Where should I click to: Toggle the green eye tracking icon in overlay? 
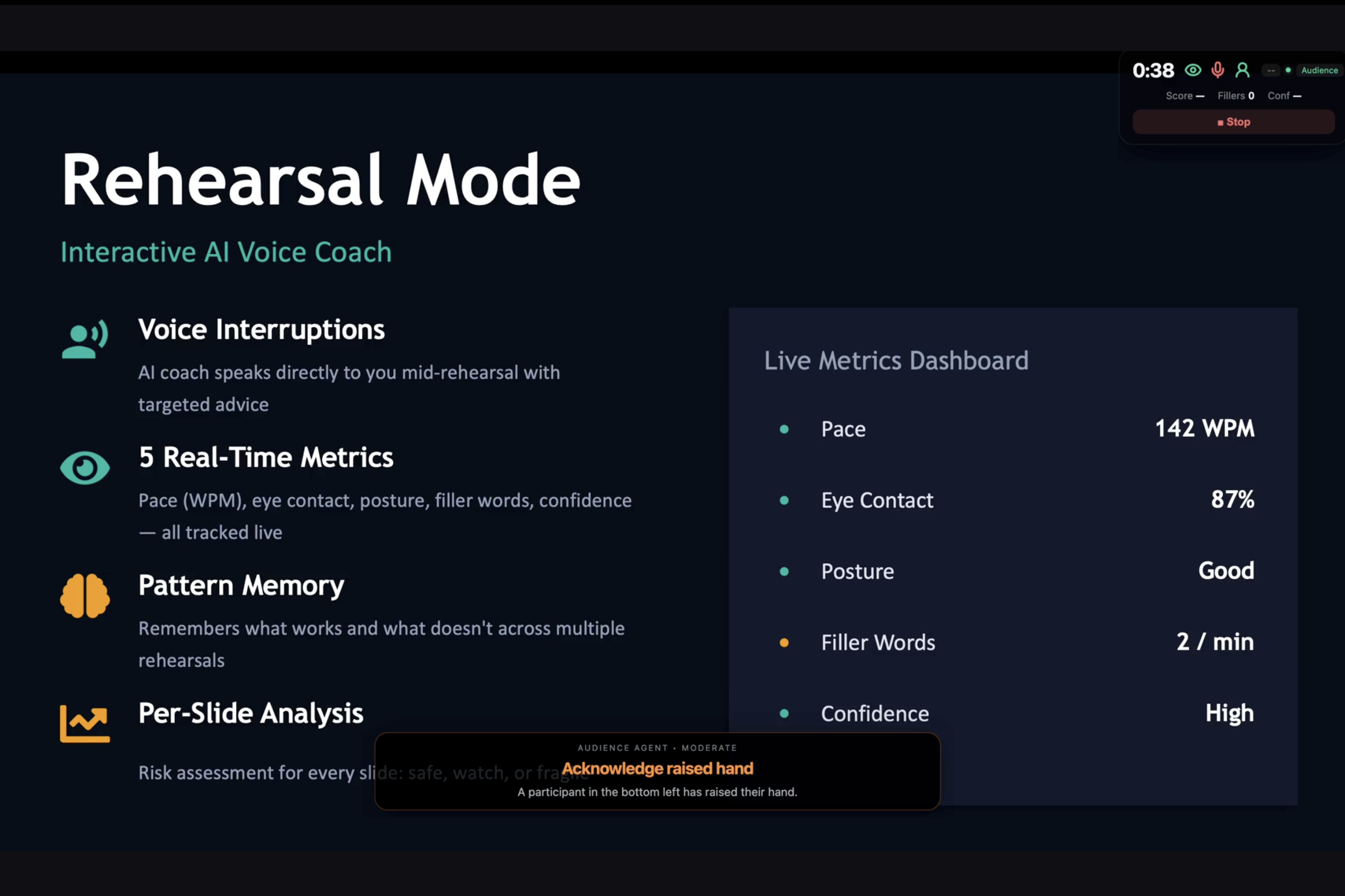tap(1192, 70)
